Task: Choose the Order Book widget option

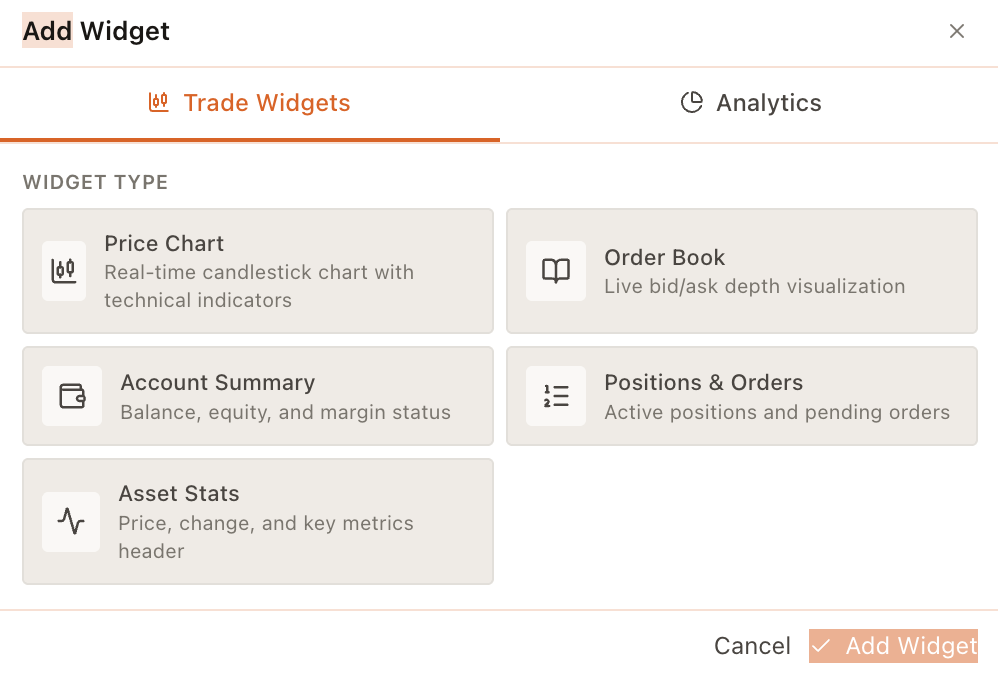Action: coord(742,271)
